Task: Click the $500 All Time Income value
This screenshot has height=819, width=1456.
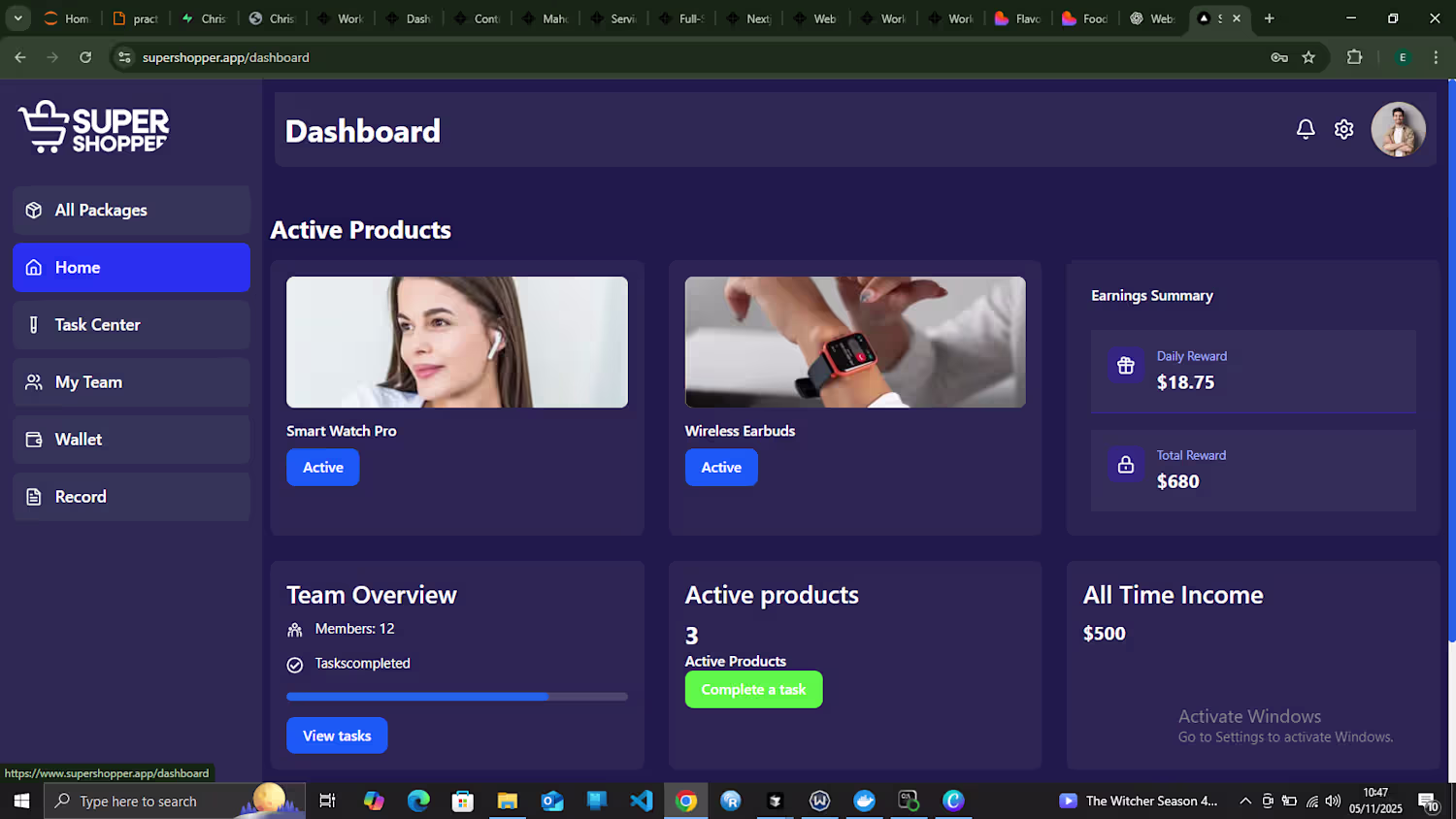Action: pos(1104,634)
